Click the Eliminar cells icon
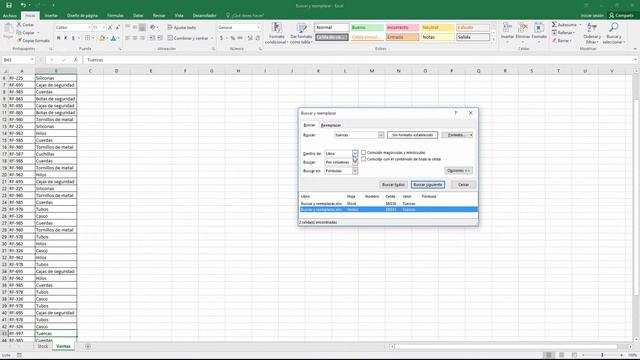 click(x=522, y=28)
